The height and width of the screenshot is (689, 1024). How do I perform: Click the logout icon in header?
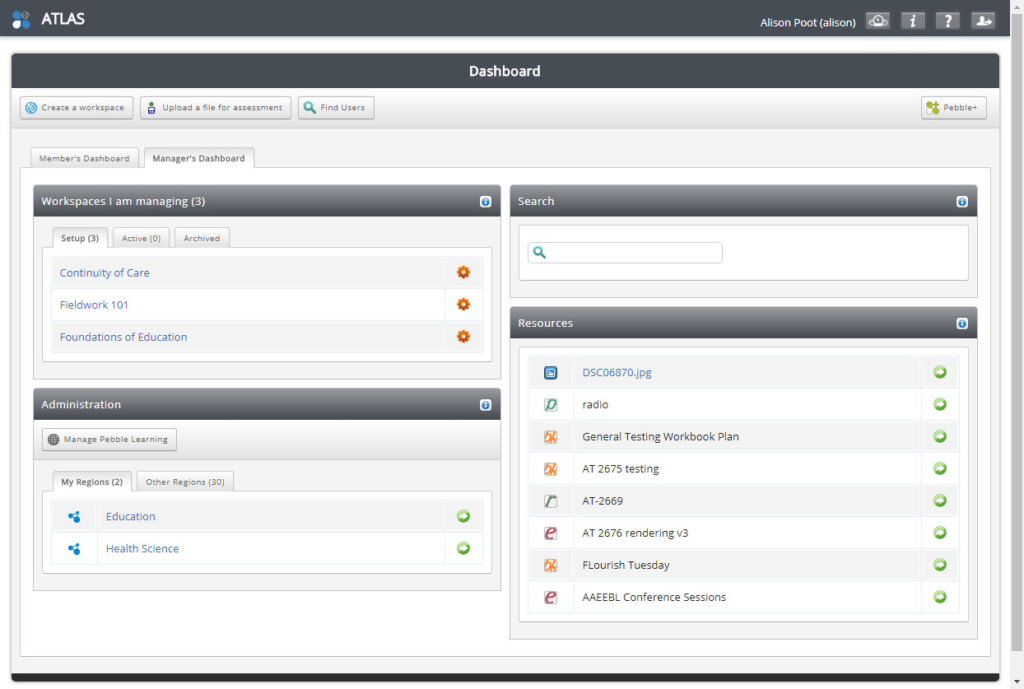(983, 21)
